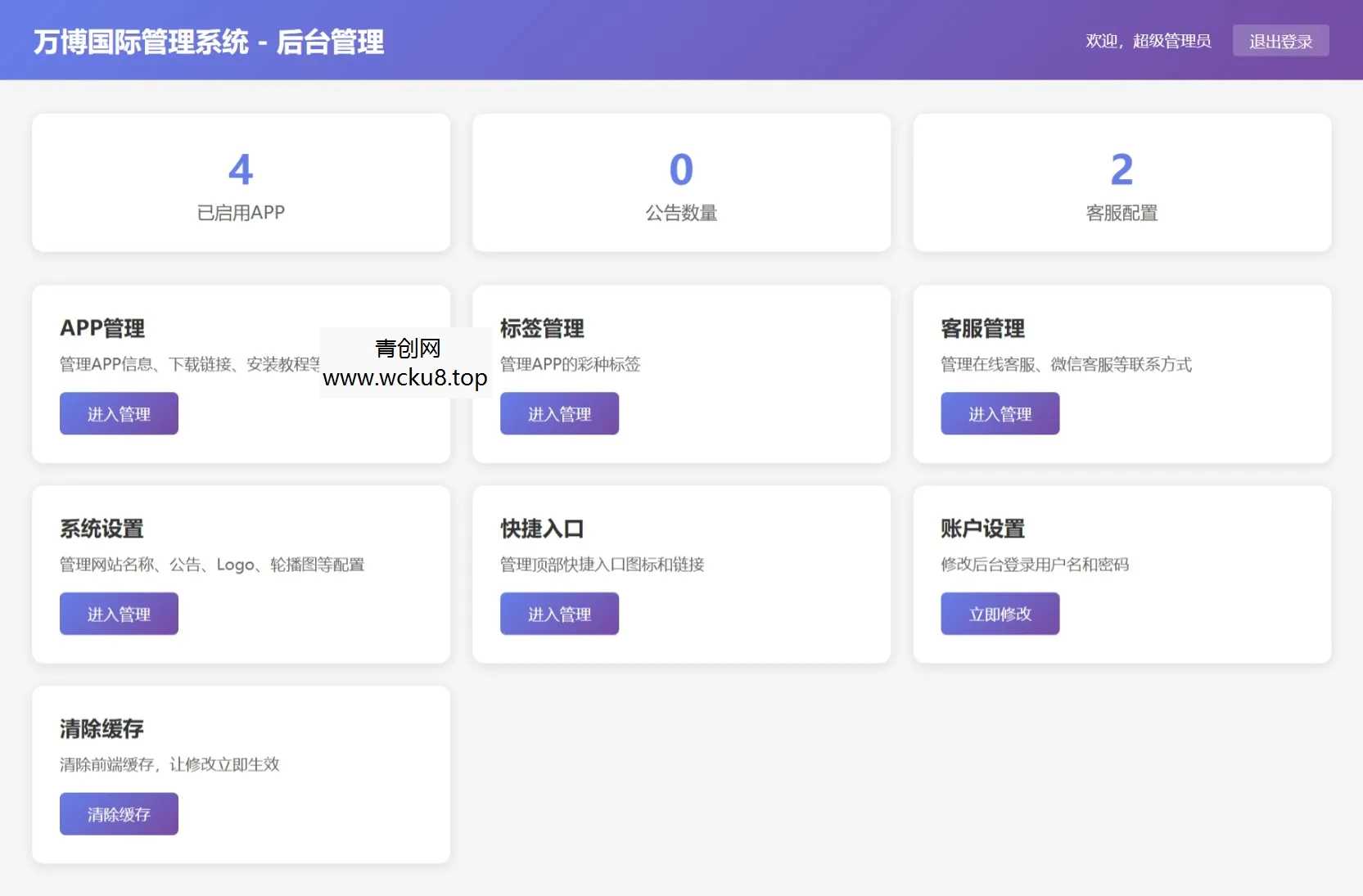Click 立即修改 to change account settings
1363x896 pixels.
pyautogui.click(x=999, y=613)
